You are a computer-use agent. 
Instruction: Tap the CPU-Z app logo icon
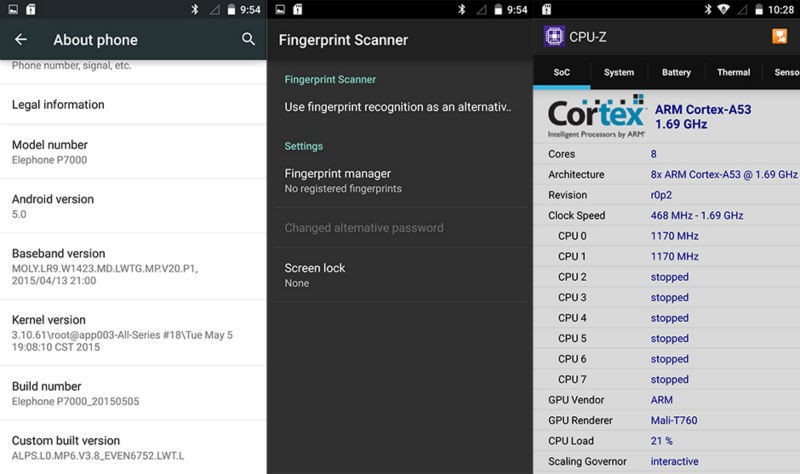coord(554,37)
